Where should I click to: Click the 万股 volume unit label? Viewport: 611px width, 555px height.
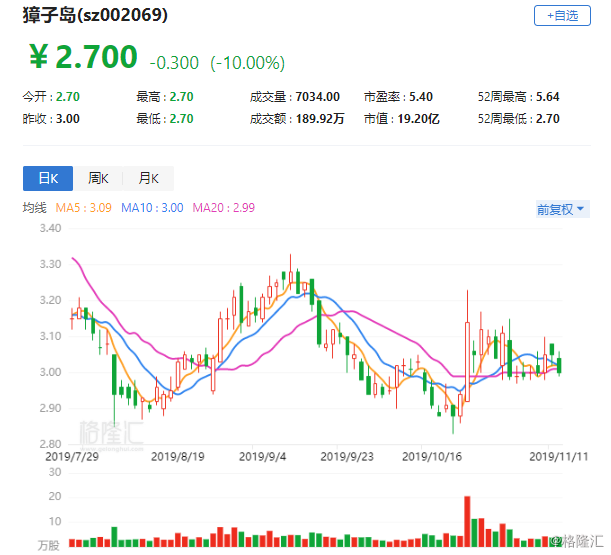tap(49, 545)
